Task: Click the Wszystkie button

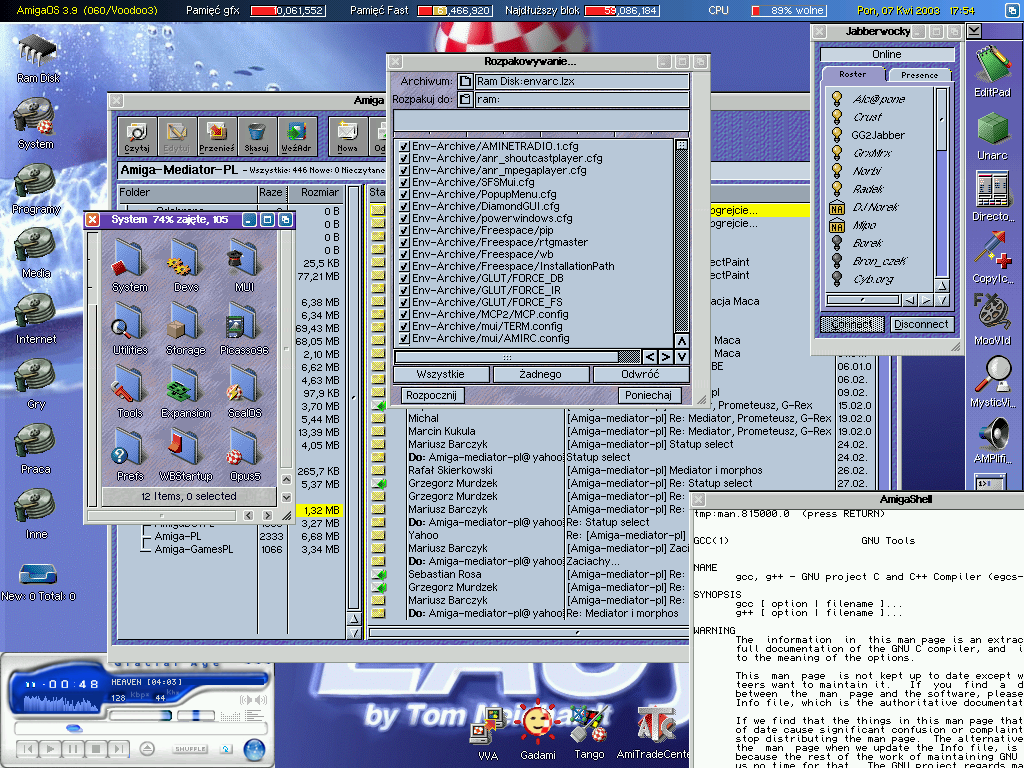Action: (x=441, y=374)
